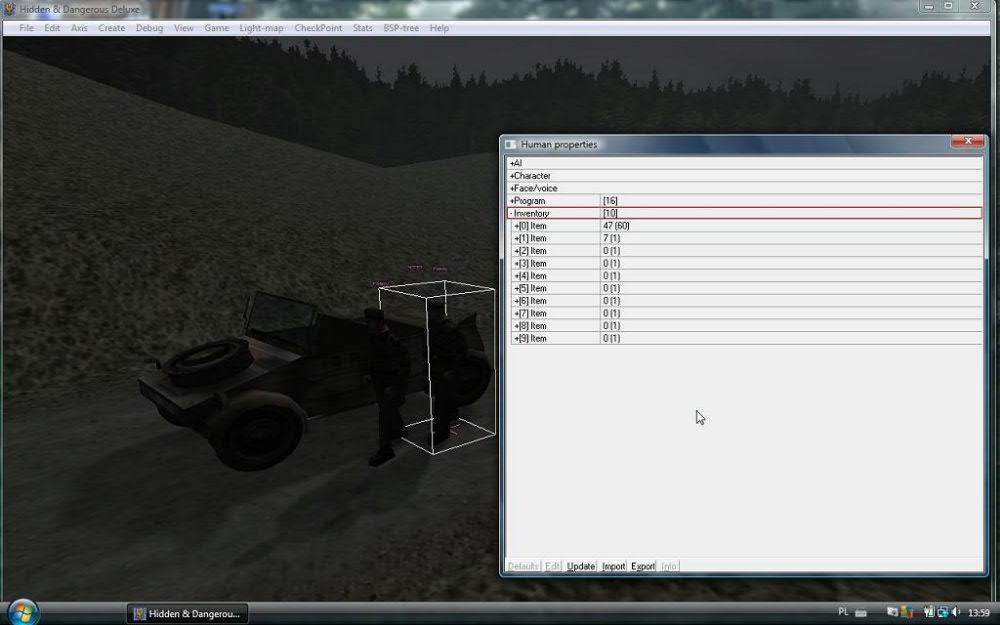Expand inventory [3] Item row
The image size is (1000, 625).
point(517,263)
